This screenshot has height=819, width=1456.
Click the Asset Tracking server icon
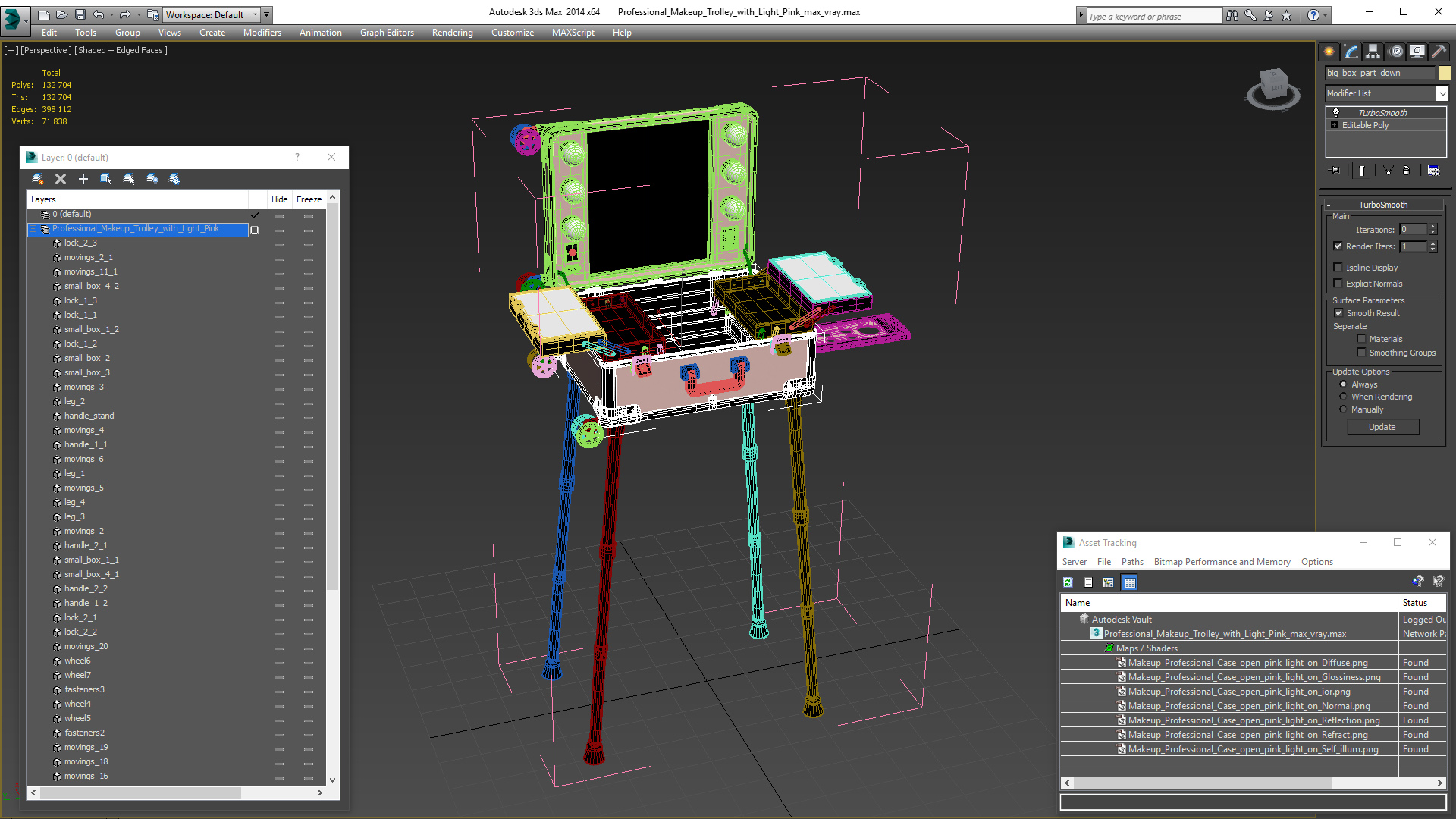pos(1067,582)
